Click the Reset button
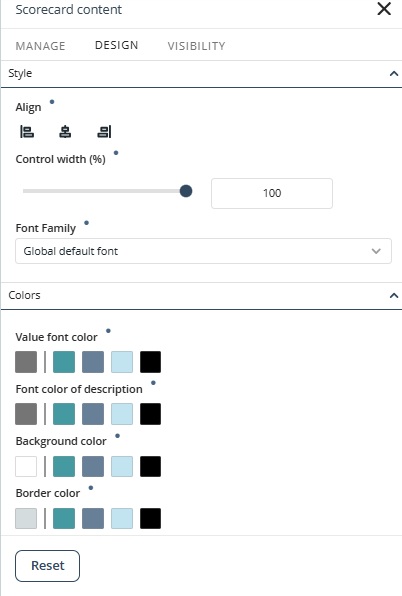Screen dimensions: 402x596 click(x=47, y=566)
